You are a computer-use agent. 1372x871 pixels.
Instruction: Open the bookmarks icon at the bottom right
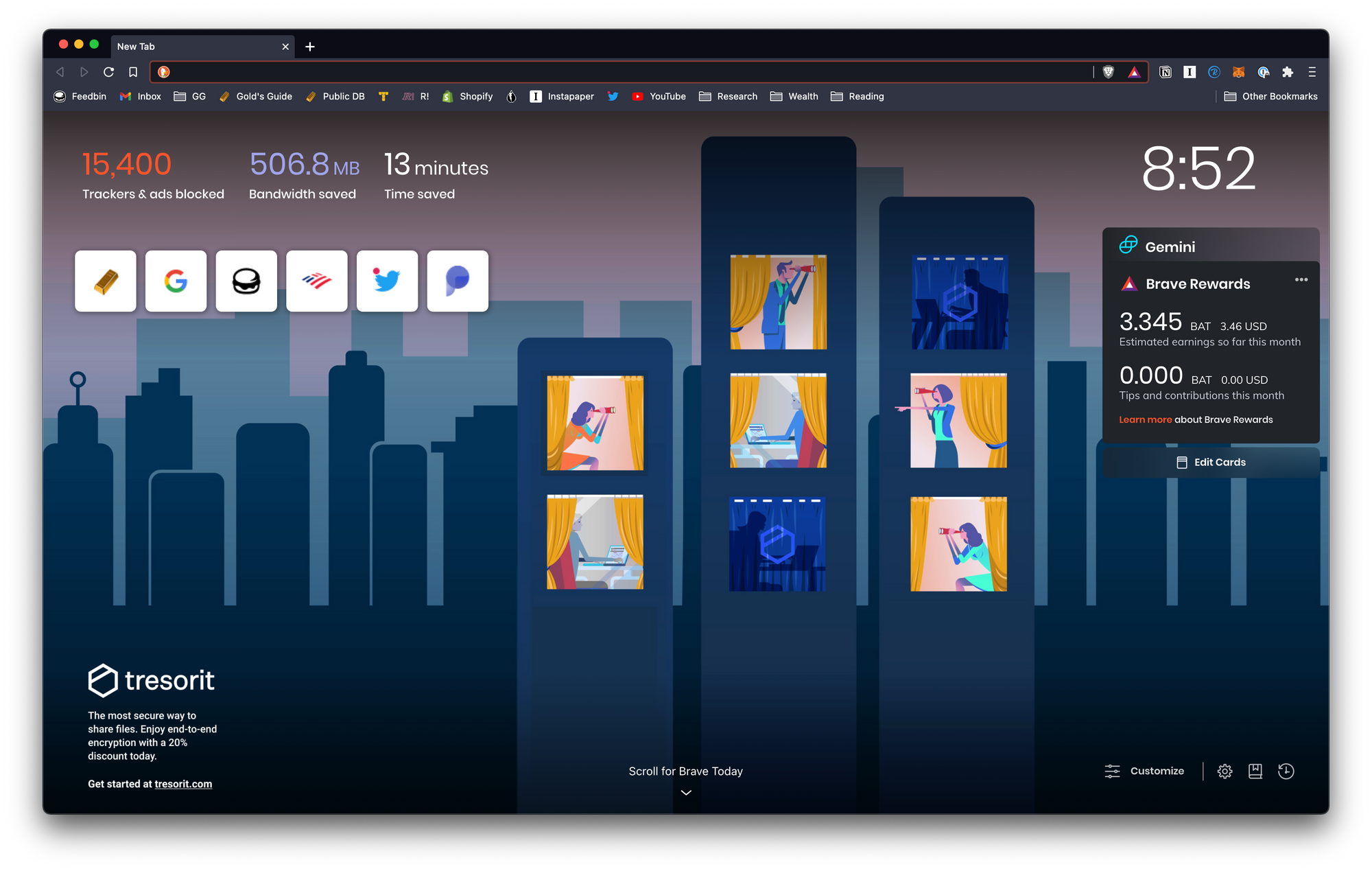(1255, 771)
